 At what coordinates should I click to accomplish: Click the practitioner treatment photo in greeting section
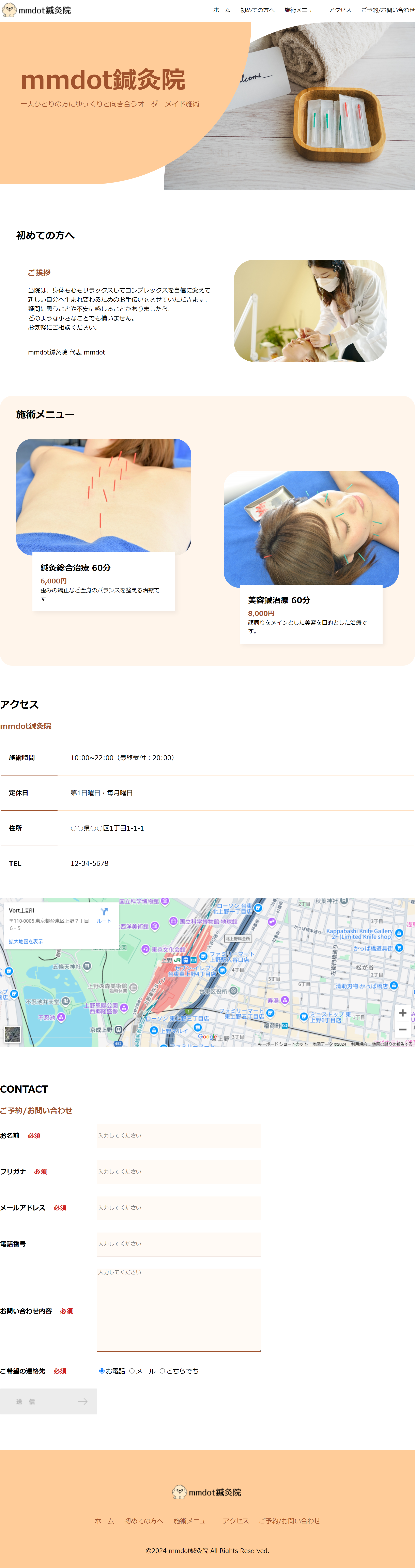pyautogui.click(x=310, y=310)
